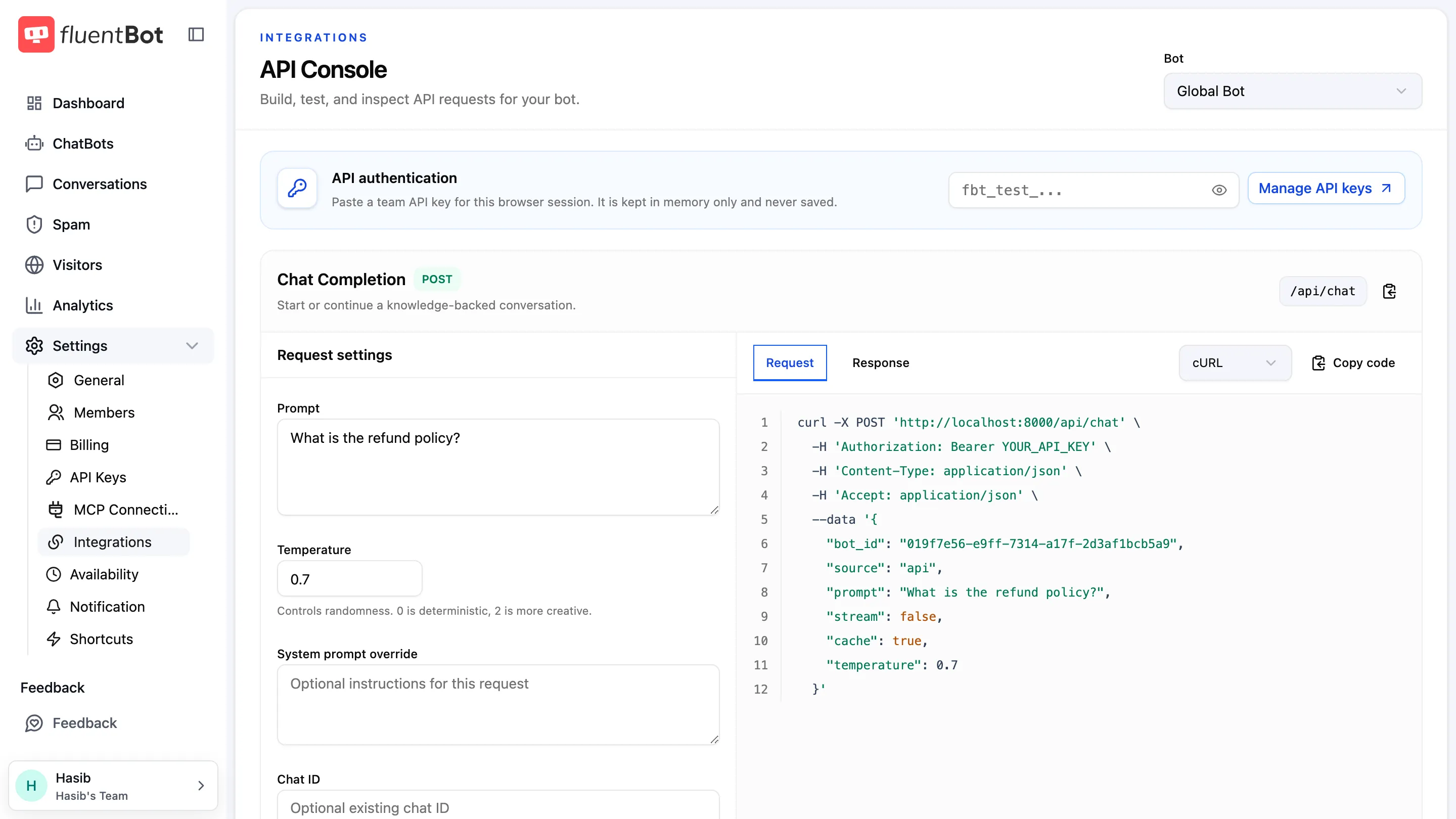Click the Billing card icon
Screen dimensions: 1456x819
tap(54, 445)
